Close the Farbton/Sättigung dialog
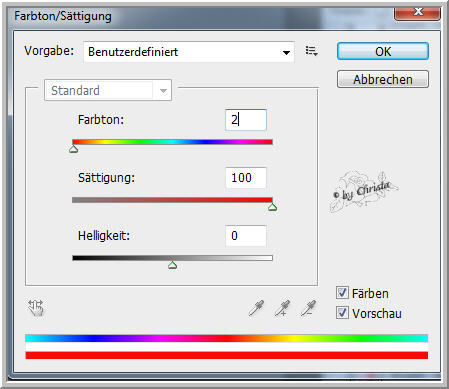This screenshot has height=389, width=449. [418, 12]
